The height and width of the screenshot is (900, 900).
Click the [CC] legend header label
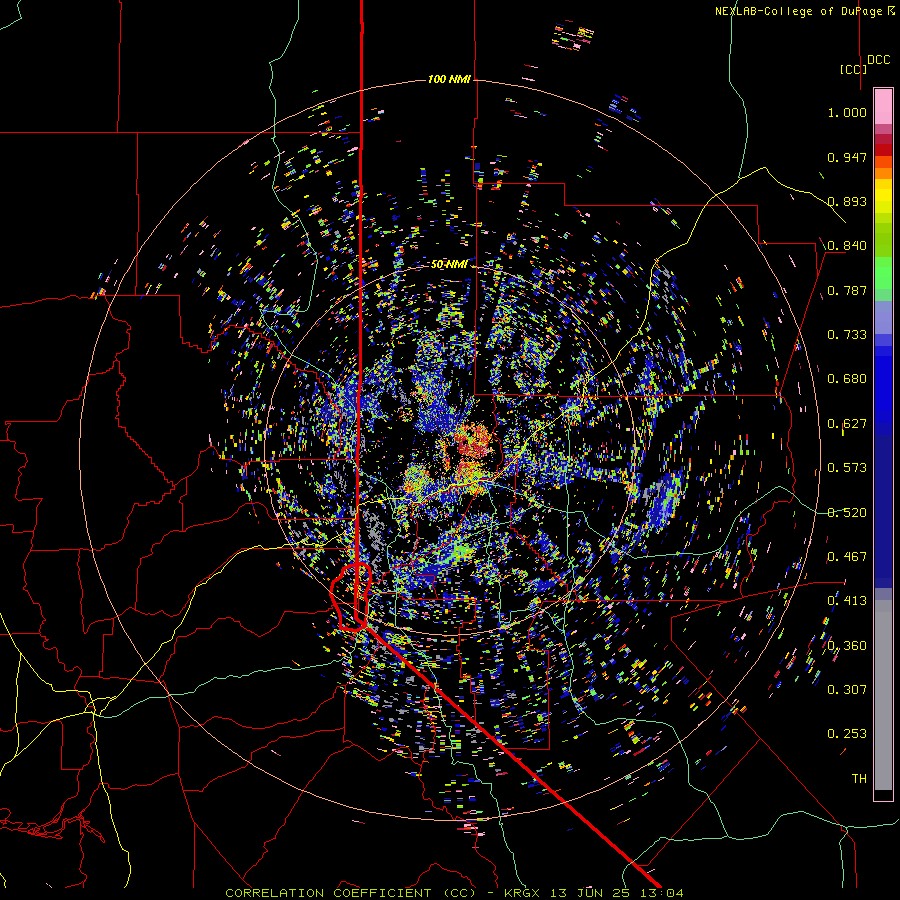coord(853,69)
